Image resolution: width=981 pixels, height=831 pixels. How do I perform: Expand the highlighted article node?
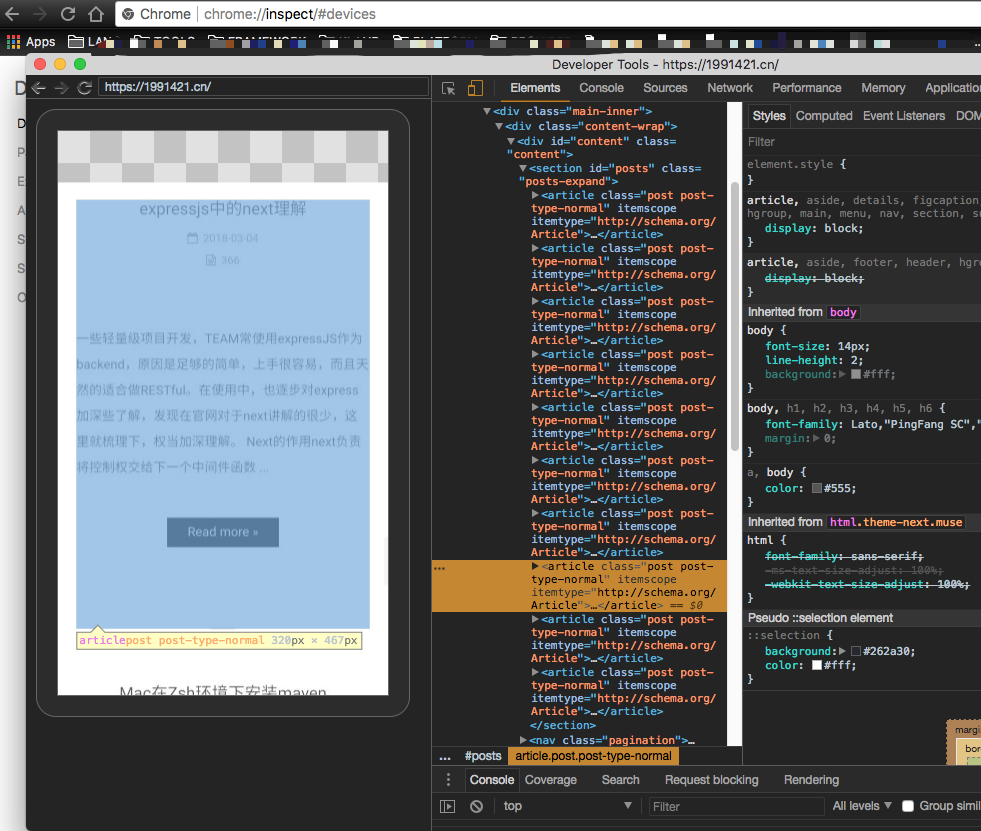click(536, 566)
